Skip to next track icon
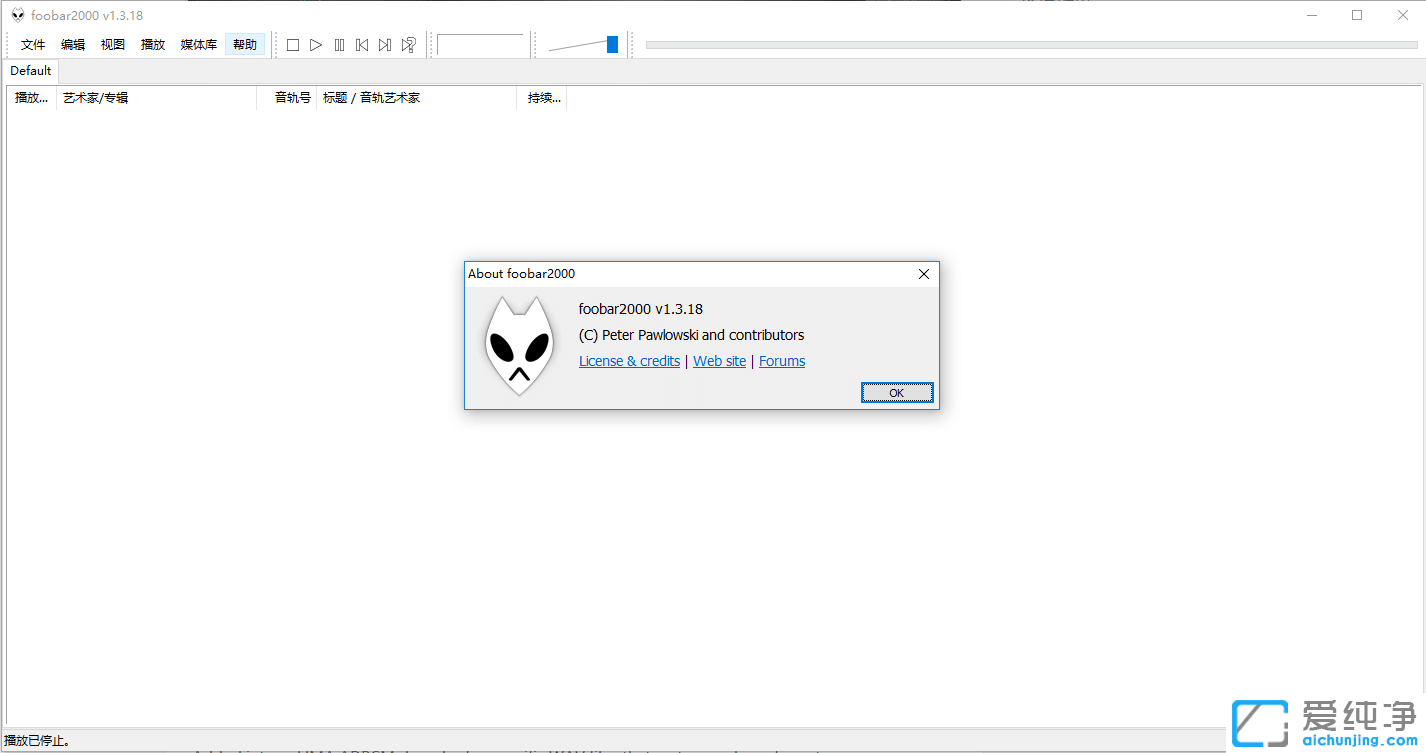The height and width of the screenshot is (753, 1426). click(x=385, y=45)
